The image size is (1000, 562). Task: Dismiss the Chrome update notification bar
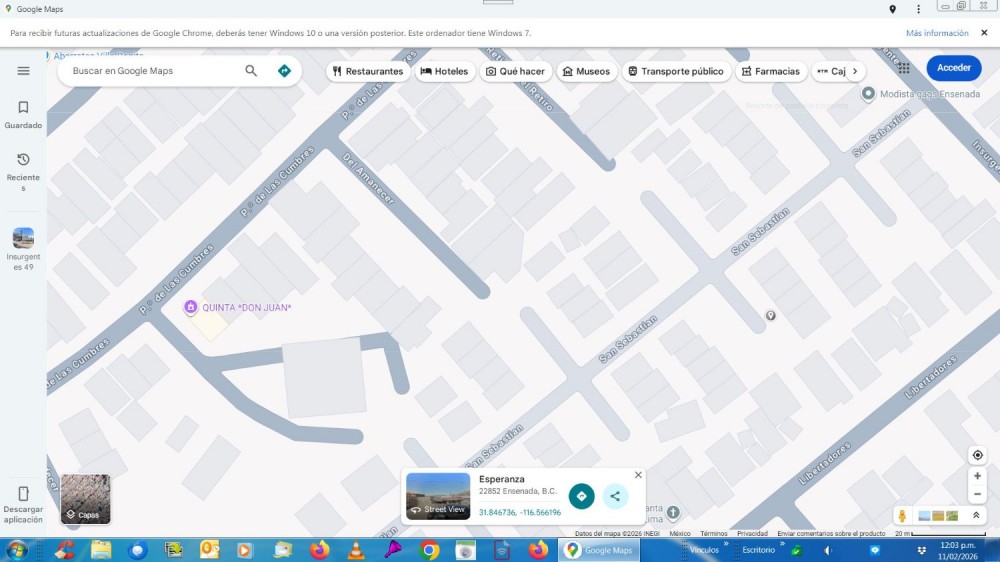(x=984, y=33)
